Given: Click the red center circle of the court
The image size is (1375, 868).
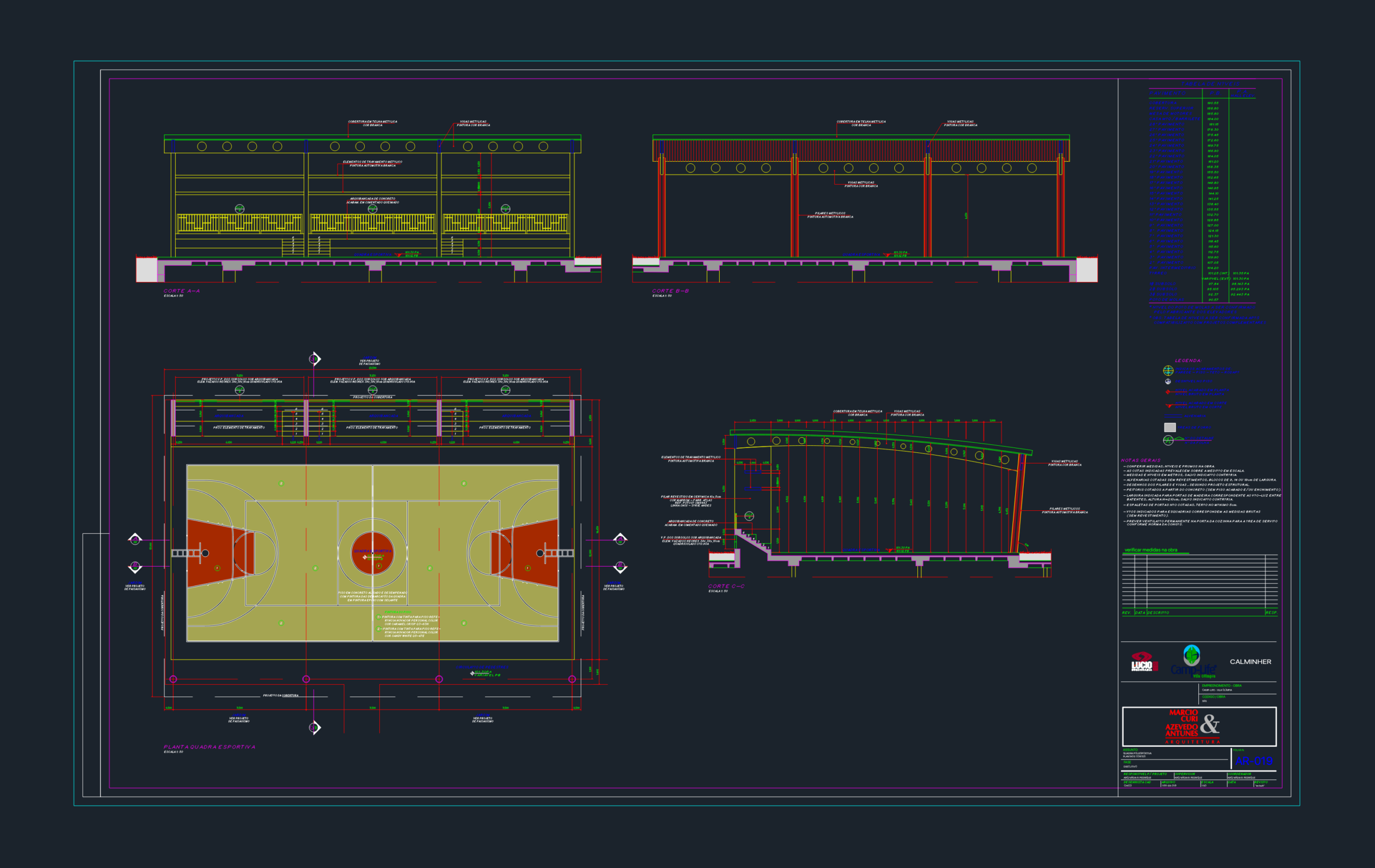Looking at the screenshot, I should click(372, 553).
